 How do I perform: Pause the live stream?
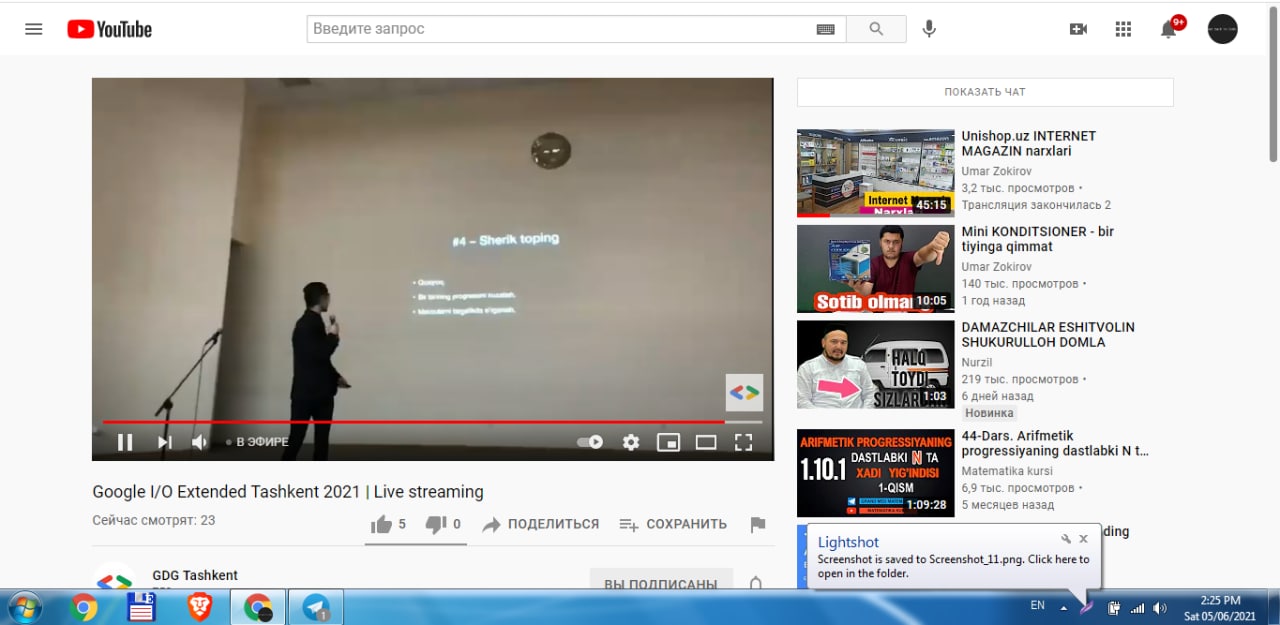click(125, 442)
